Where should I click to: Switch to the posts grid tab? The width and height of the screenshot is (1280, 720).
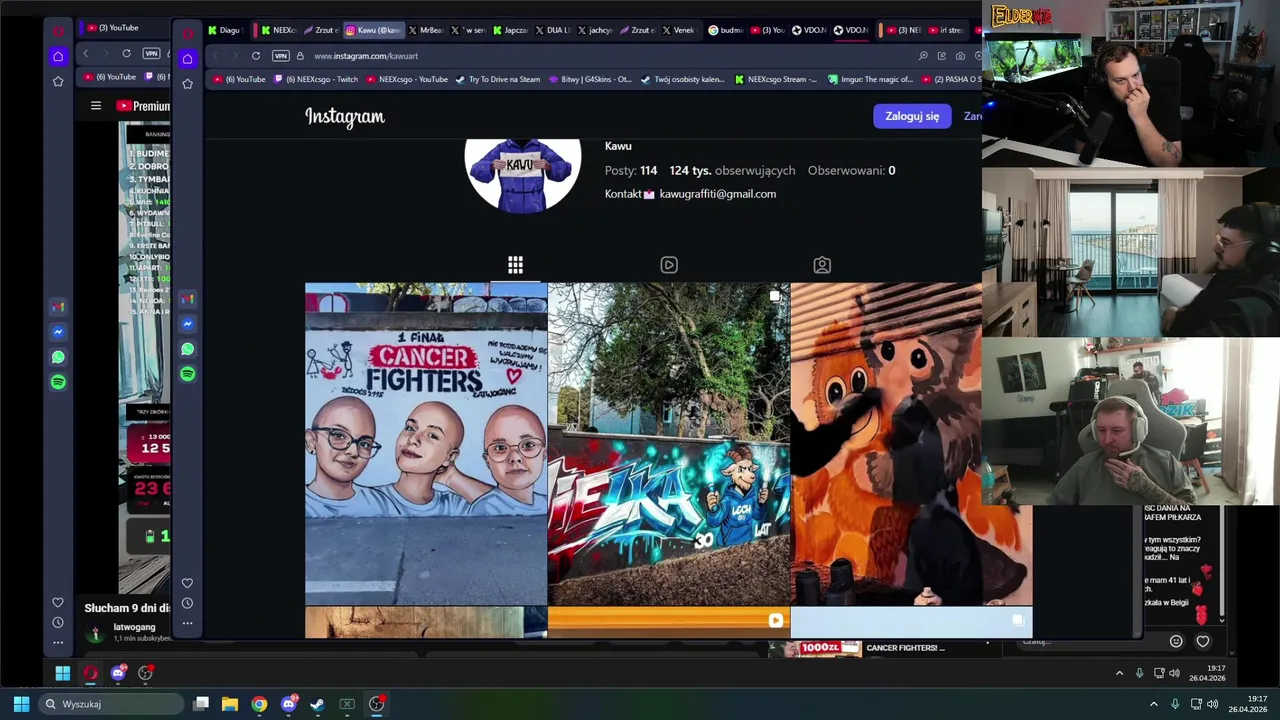pos(515,265)
